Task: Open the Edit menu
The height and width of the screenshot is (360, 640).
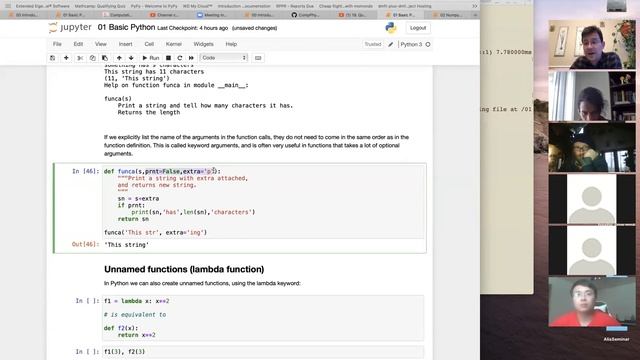Action: click(78, 44)
